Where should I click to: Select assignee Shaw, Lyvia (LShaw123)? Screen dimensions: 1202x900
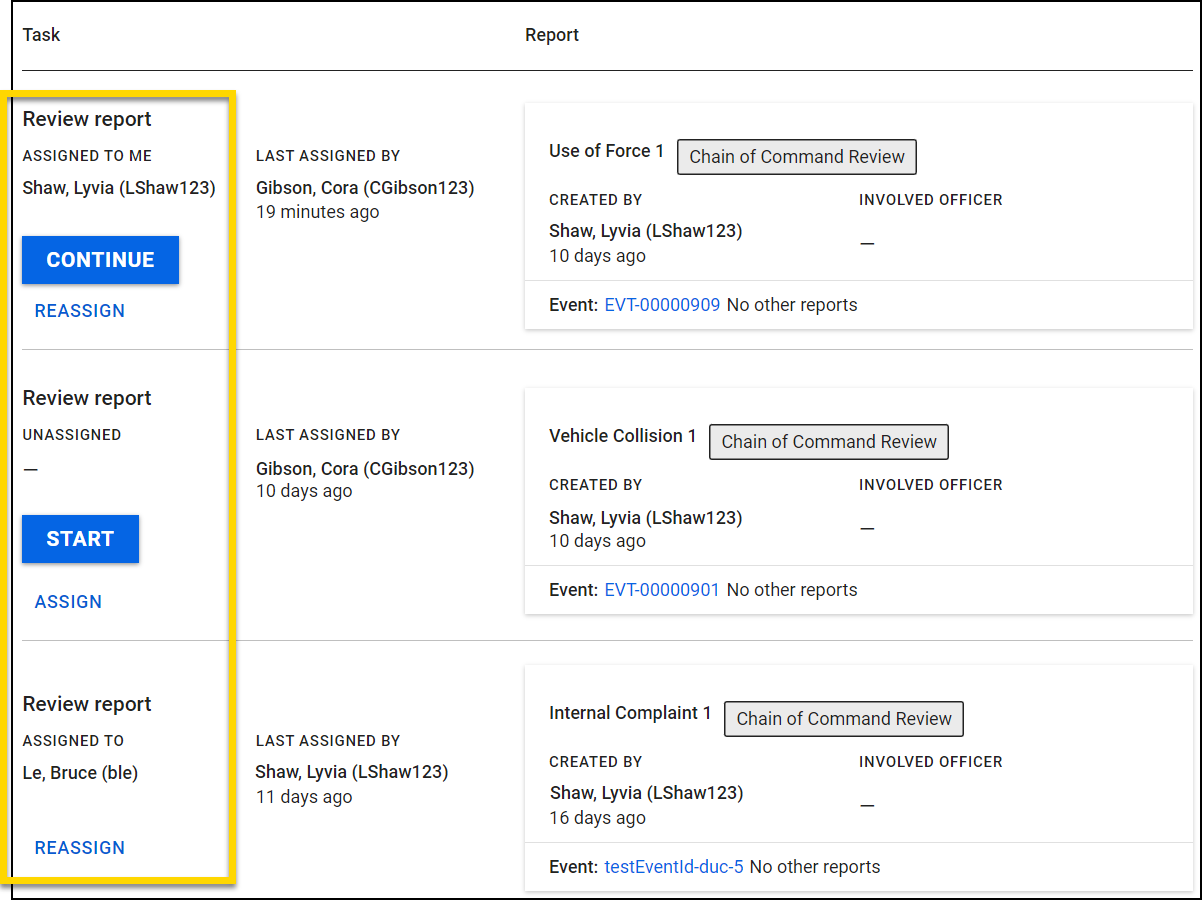119,188
